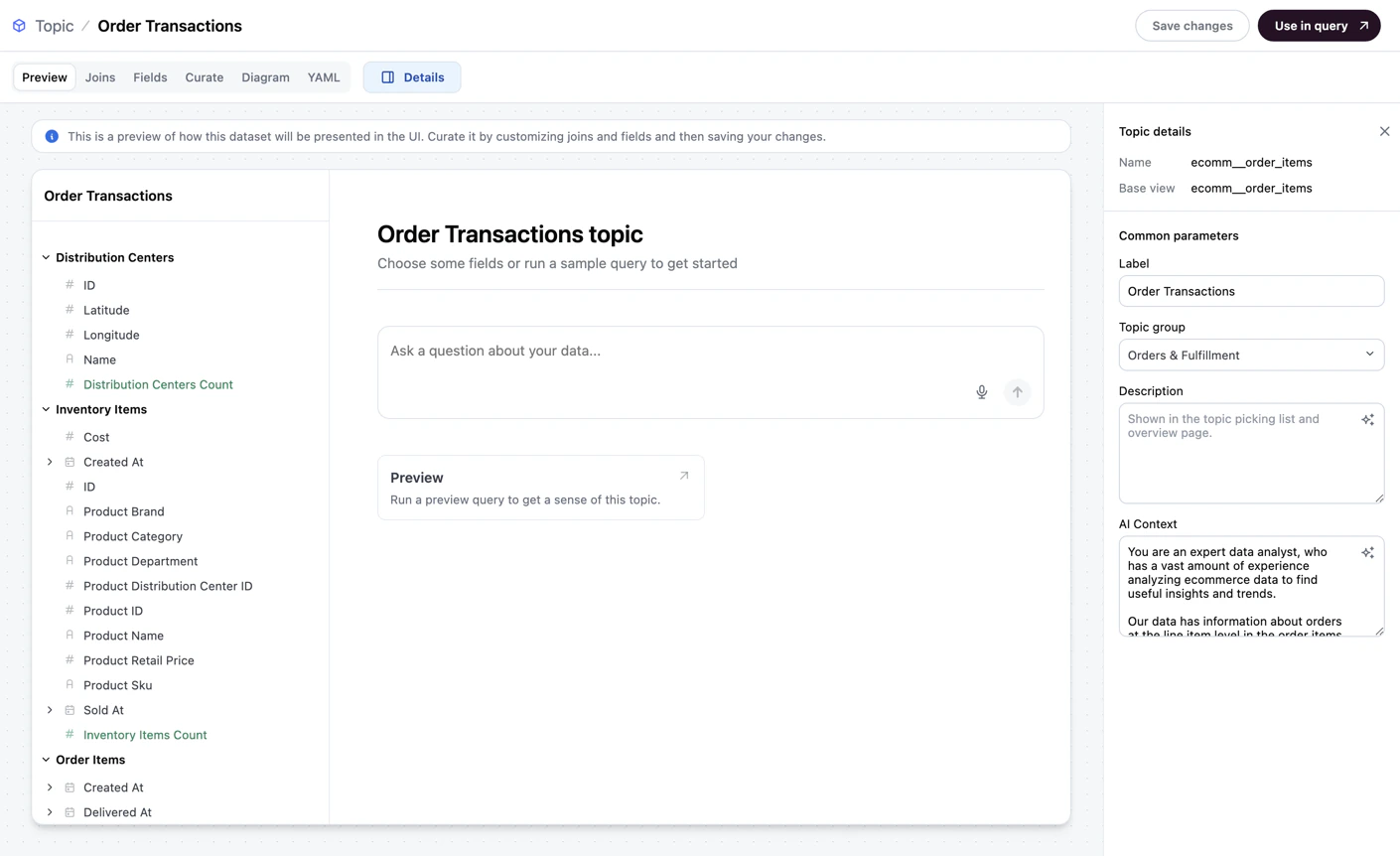Screen dimensions: 1400x856
Task: Click the AI sparkle icon for Description
Action: pos(1368,419)
